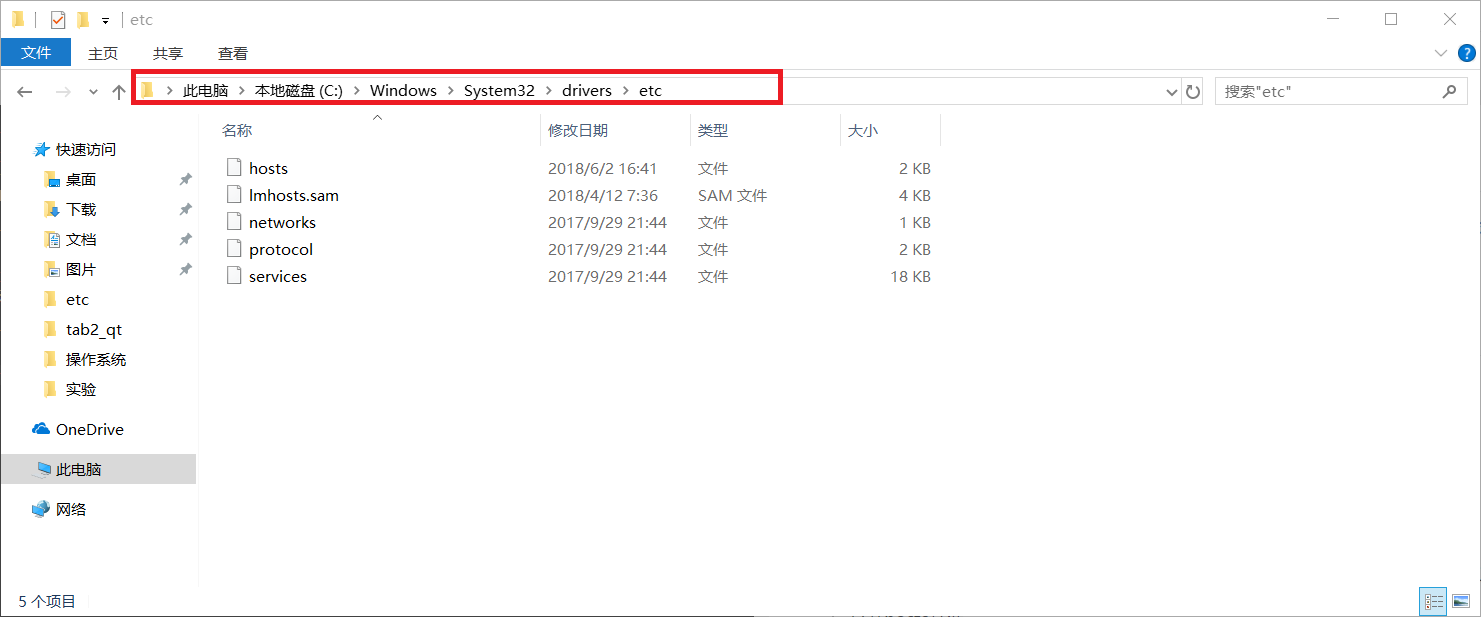The height and width of the screenshot is (617, 1481).
Task: Open the hosts file
Action: point(267,167)
